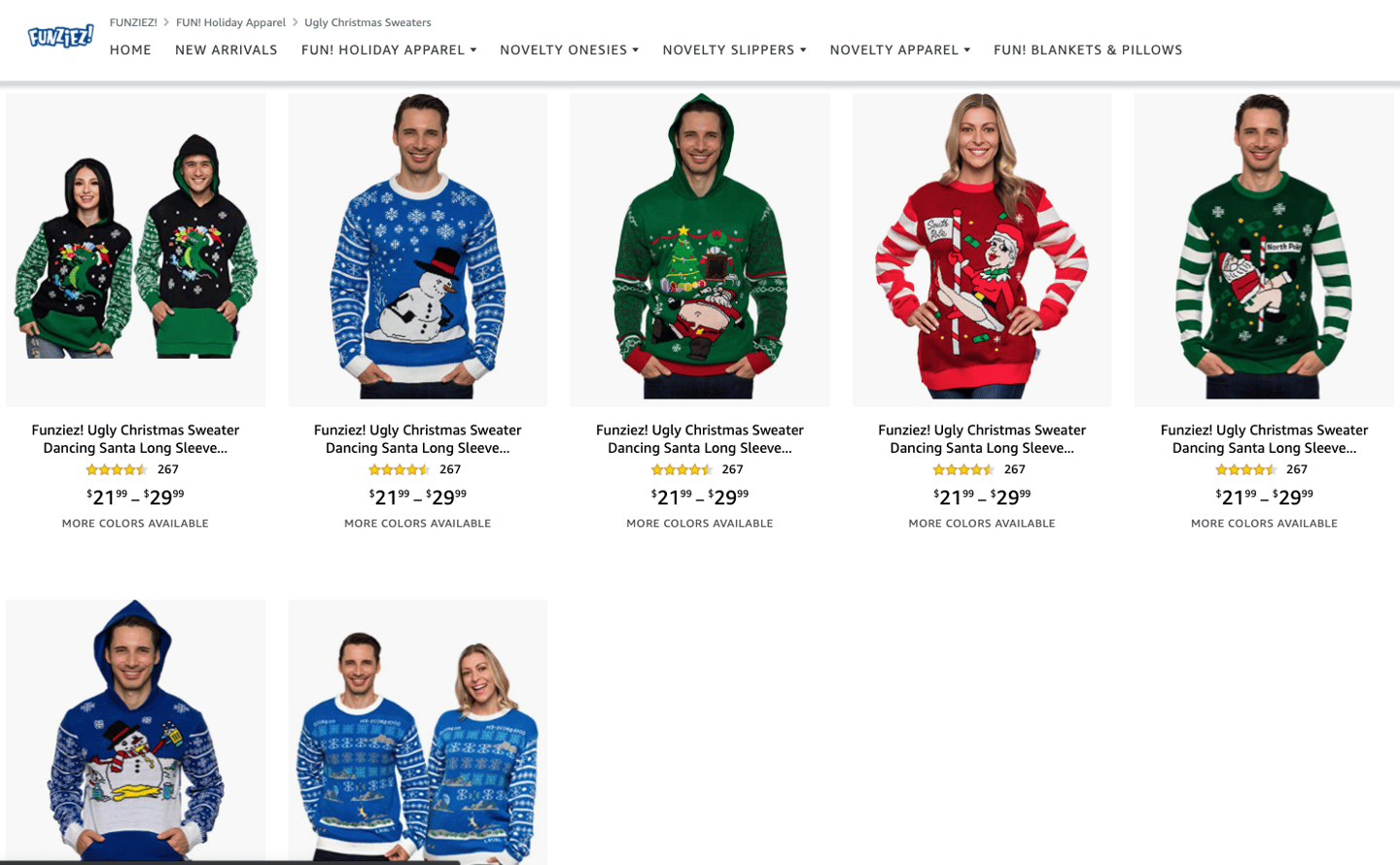Open star rating of blue snowman sweater
Image resolution: width=1400 pixels, height=865 pixels.
tap(399, 469)
